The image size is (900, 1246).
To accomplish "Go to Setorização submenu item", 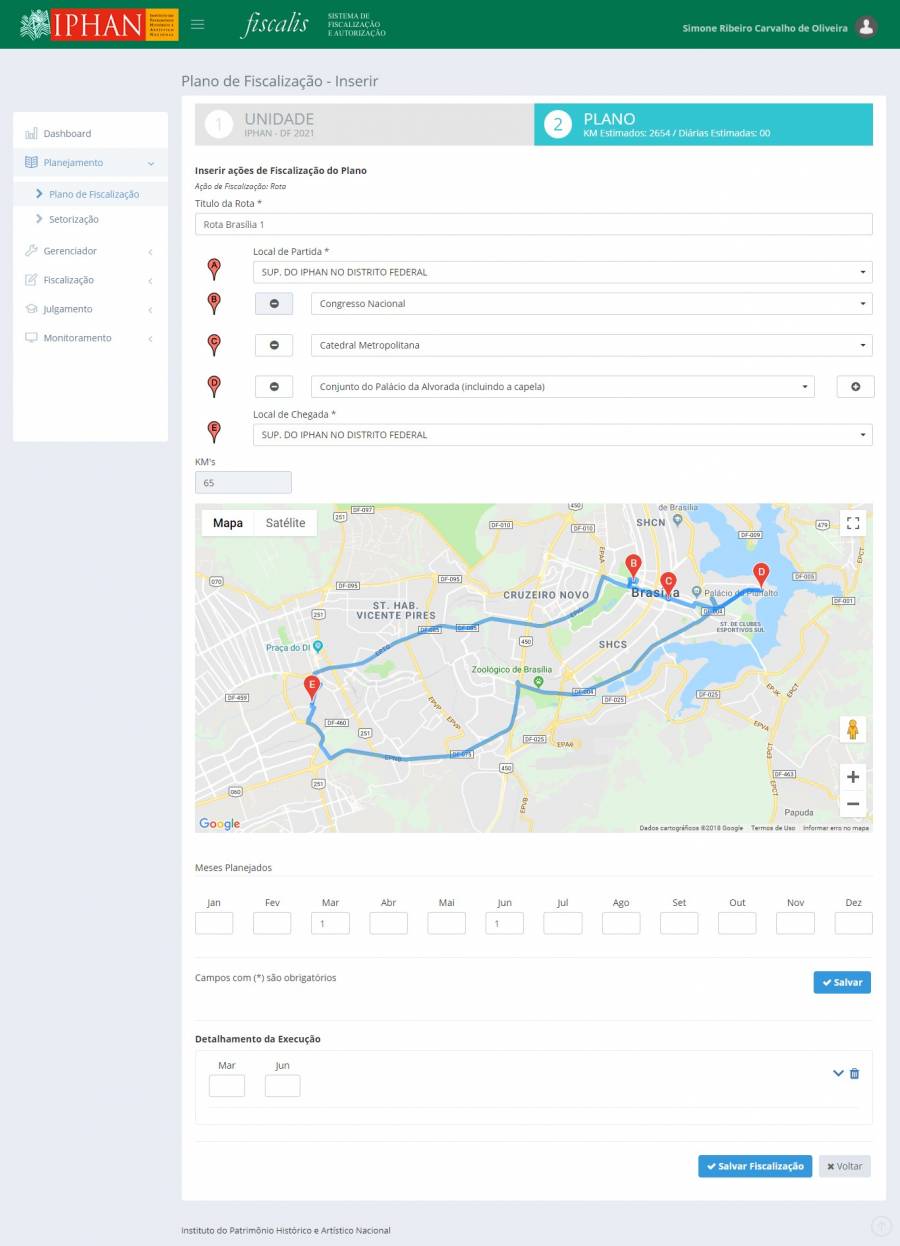I will pyautogui.click(x=74, y=219).
